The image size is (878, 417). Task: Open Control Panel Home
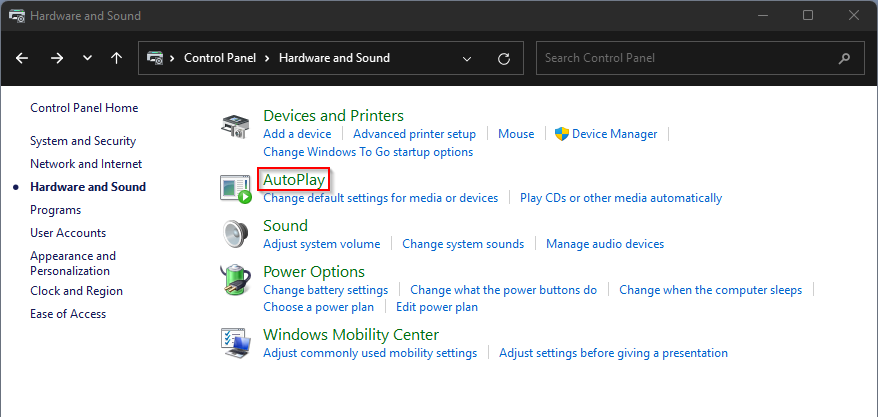pos(84,107)
